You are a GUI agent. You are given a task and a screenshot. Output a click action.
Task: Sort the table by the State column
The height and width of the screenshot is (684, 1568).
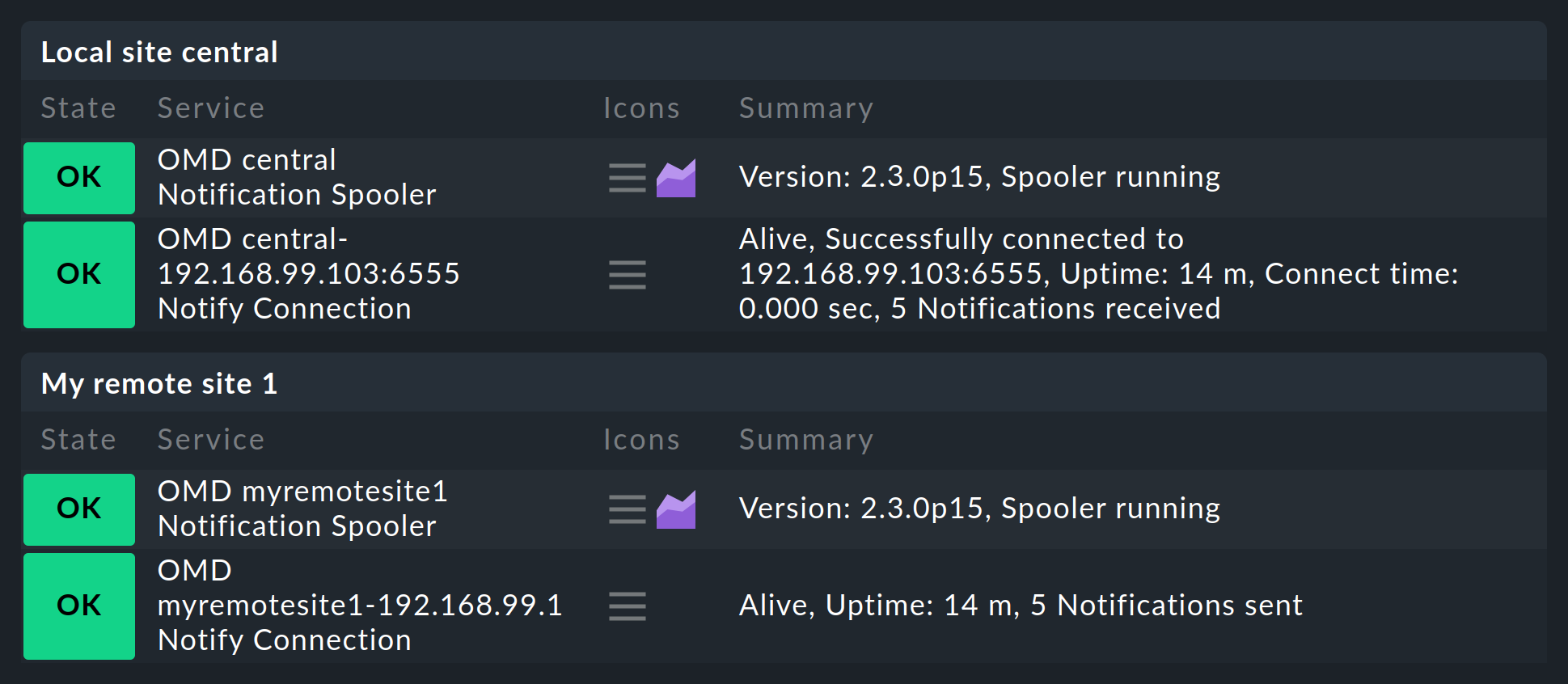tap(78, 108)
